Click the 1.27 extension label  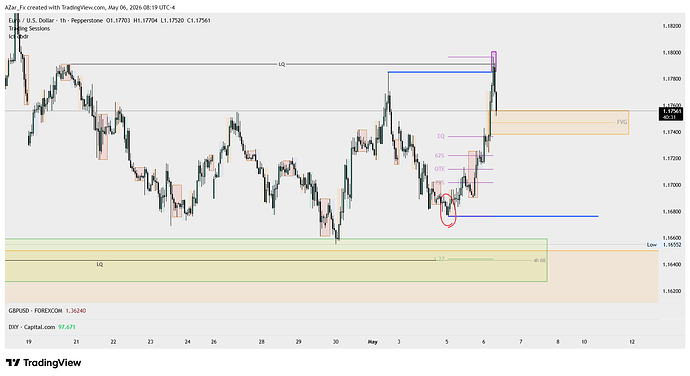pyautogui.click(x=439, y=259)
